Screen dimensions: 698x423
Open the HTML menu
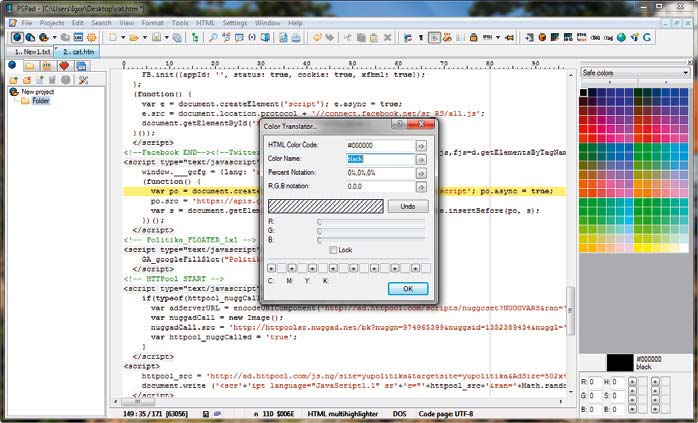205,23
